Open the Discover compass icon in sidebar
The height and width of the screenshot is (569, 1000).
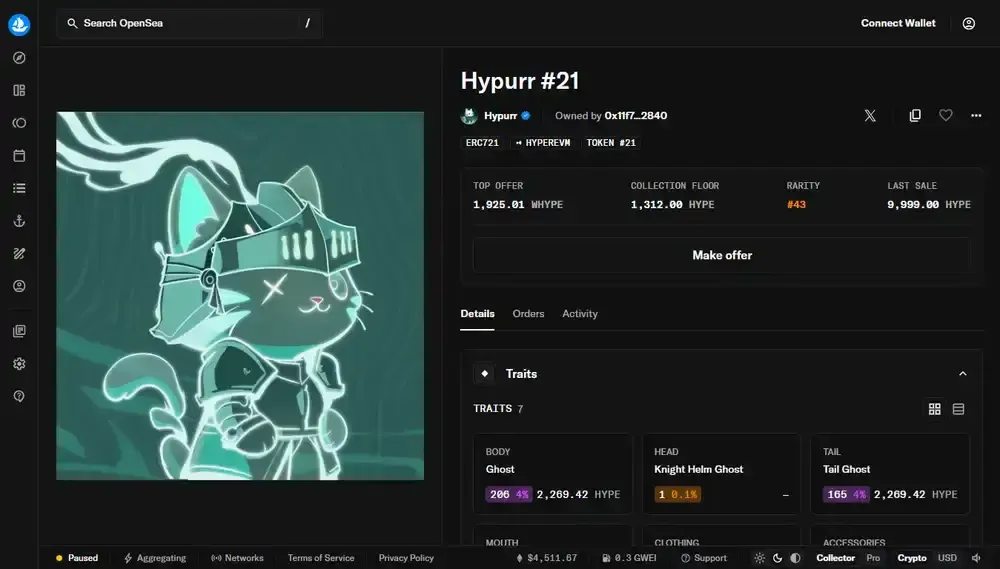19,58
